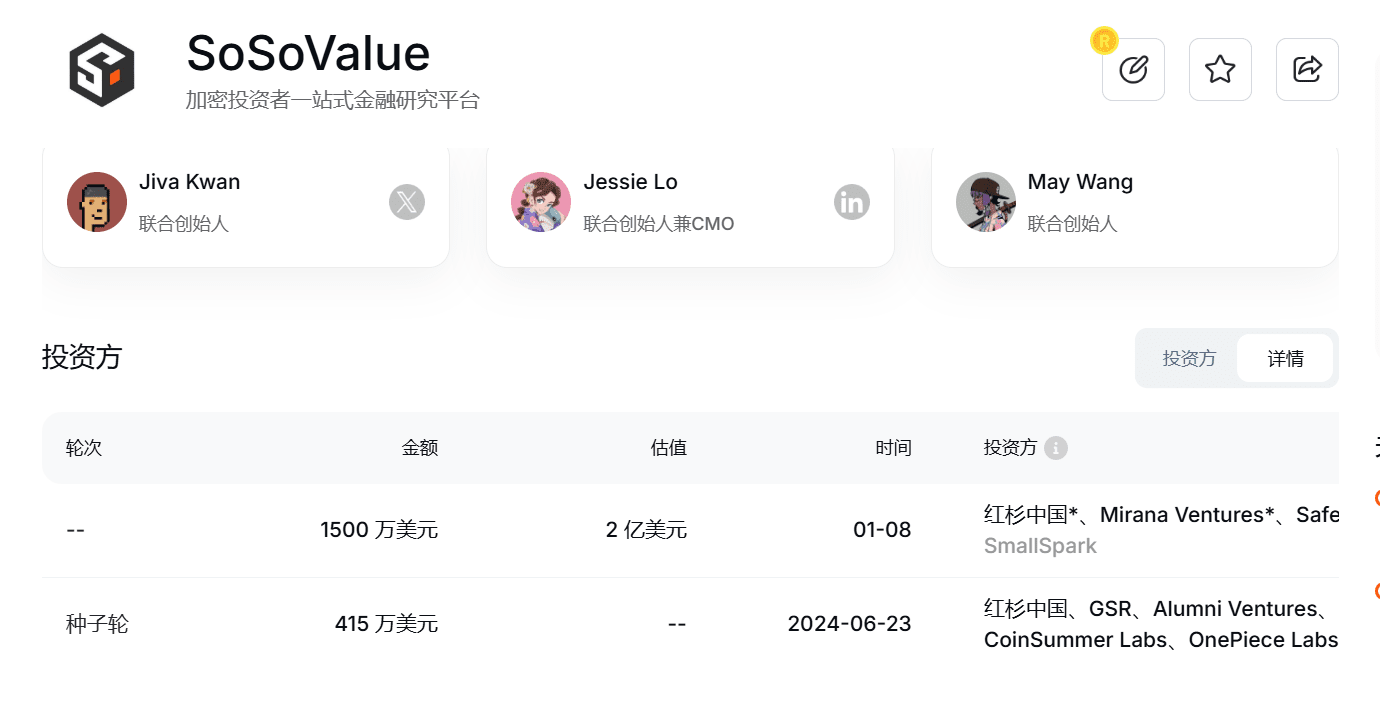Open the share icon
The height and width of the screenshot is (727, 1380).
(x=1307, y=69)
